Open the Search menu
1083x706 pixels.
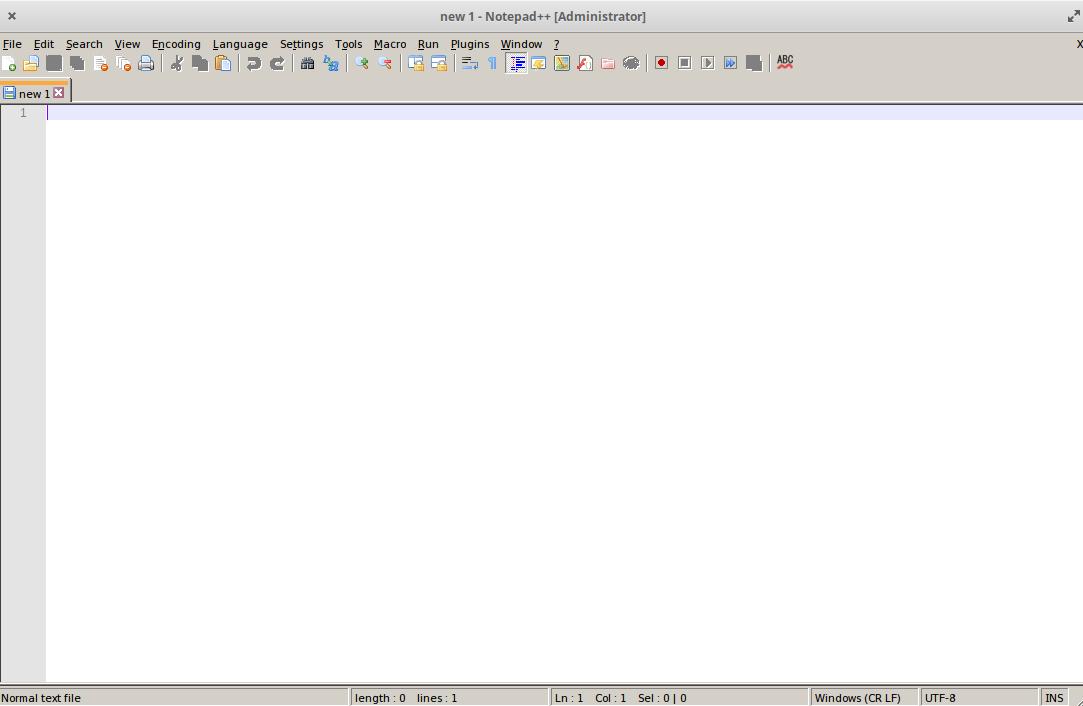tap(84, 44)
